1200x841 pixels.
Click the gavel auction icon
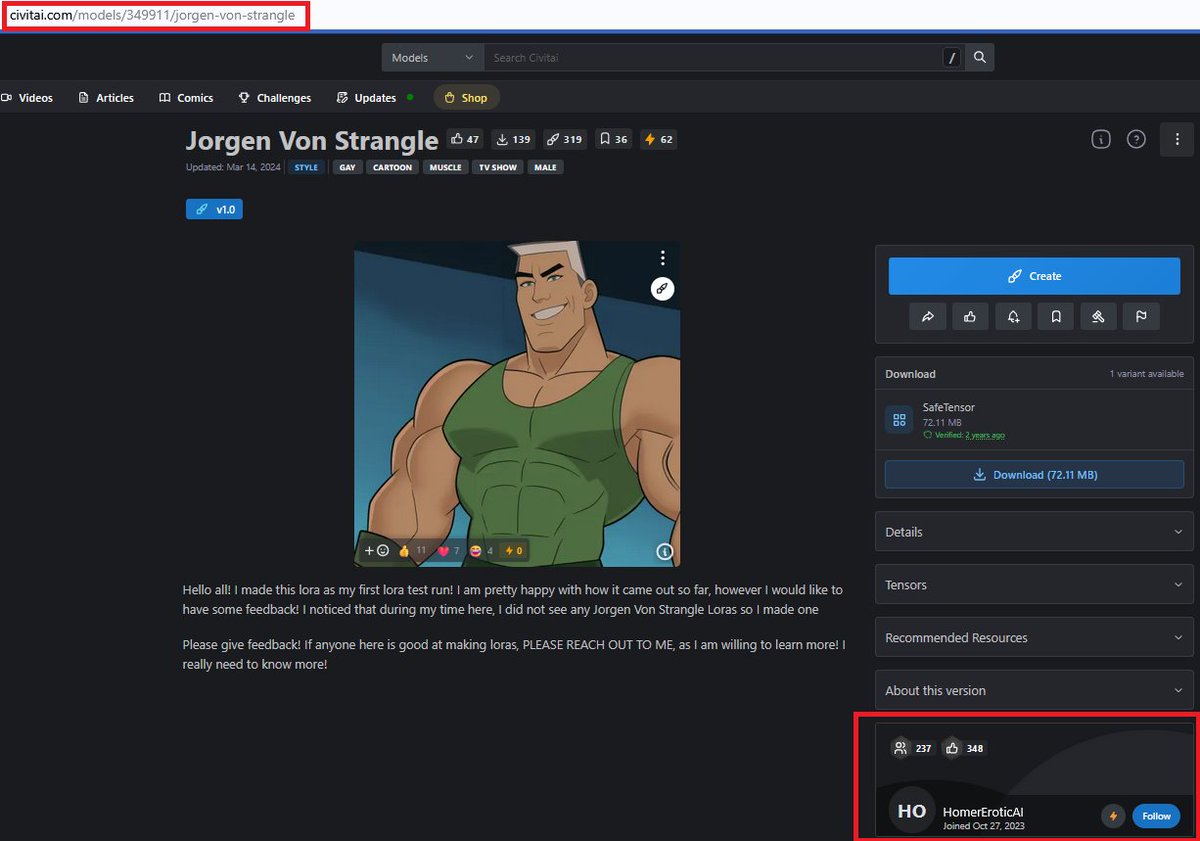1098,317
